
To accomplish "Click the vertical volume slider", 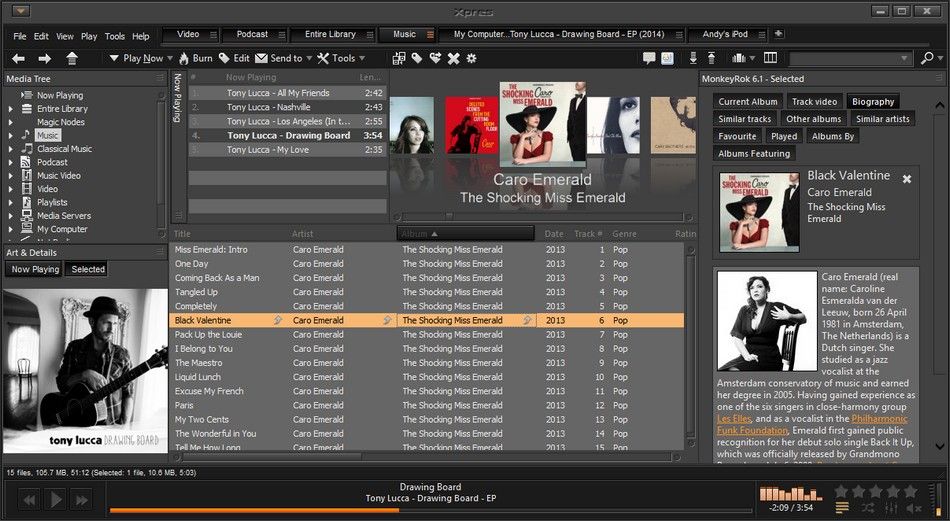I will click(x=938, y=497).
